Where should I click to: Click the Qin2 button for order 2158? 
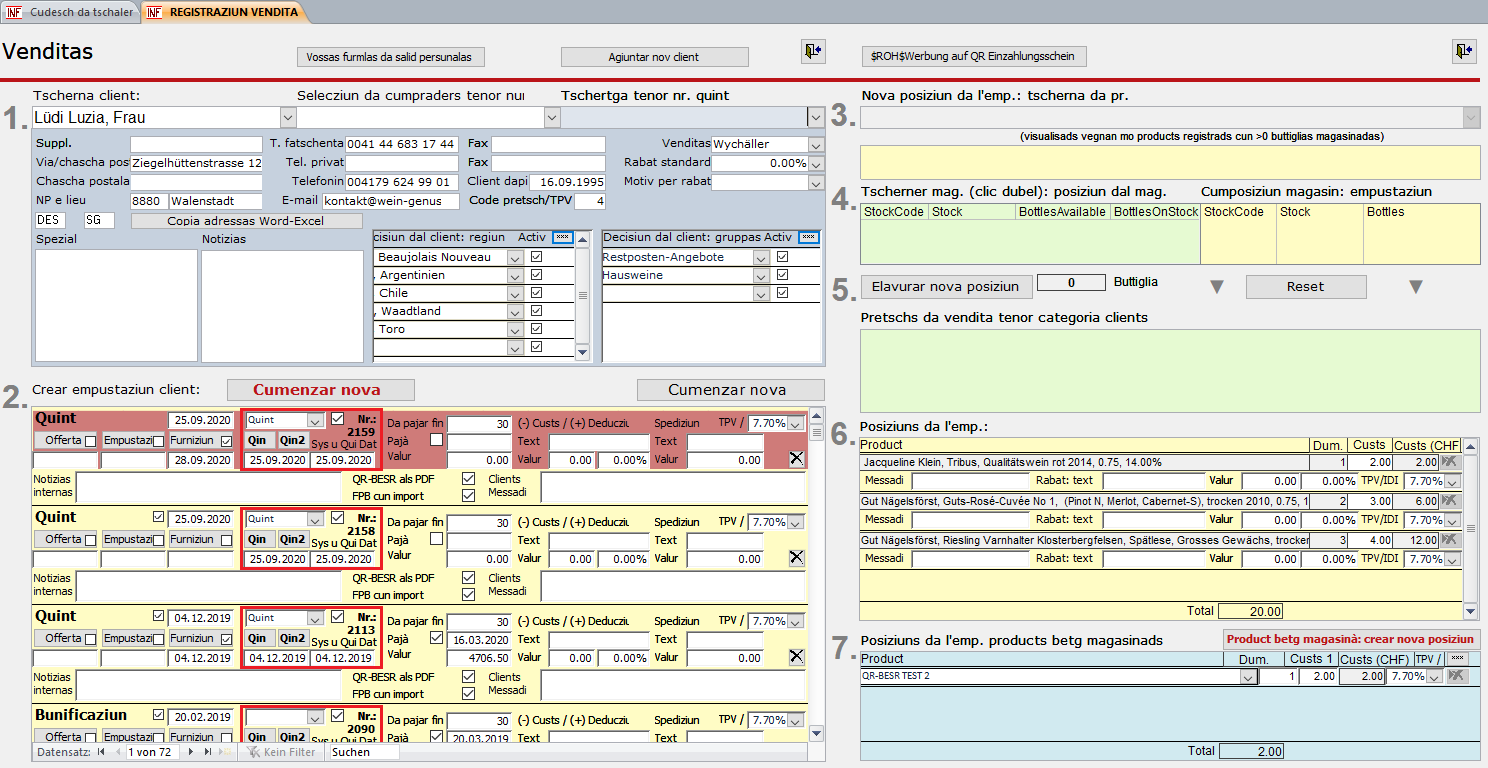[292, 540]
